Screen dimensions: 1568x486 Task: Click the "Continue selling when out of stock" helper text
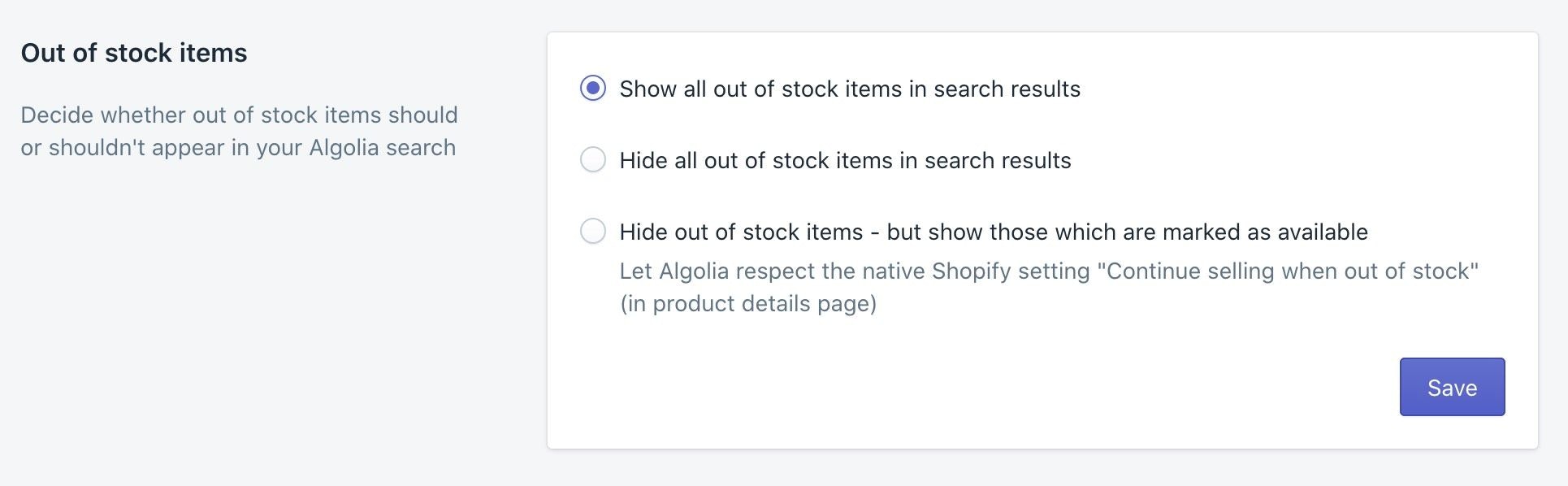click(1050, 271)
